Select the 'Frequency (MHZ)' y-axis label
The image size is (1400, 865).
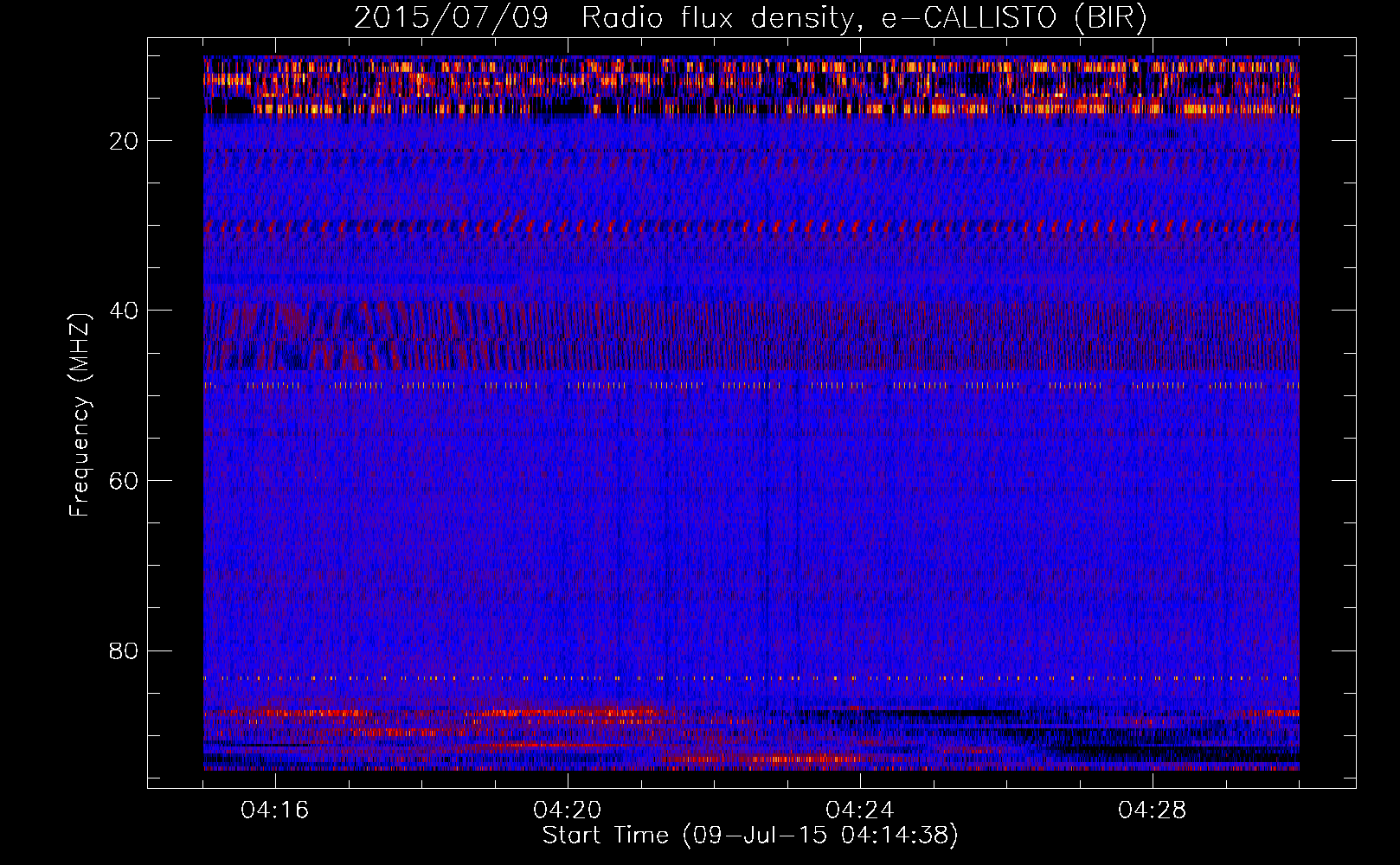(x=80, y=415)
